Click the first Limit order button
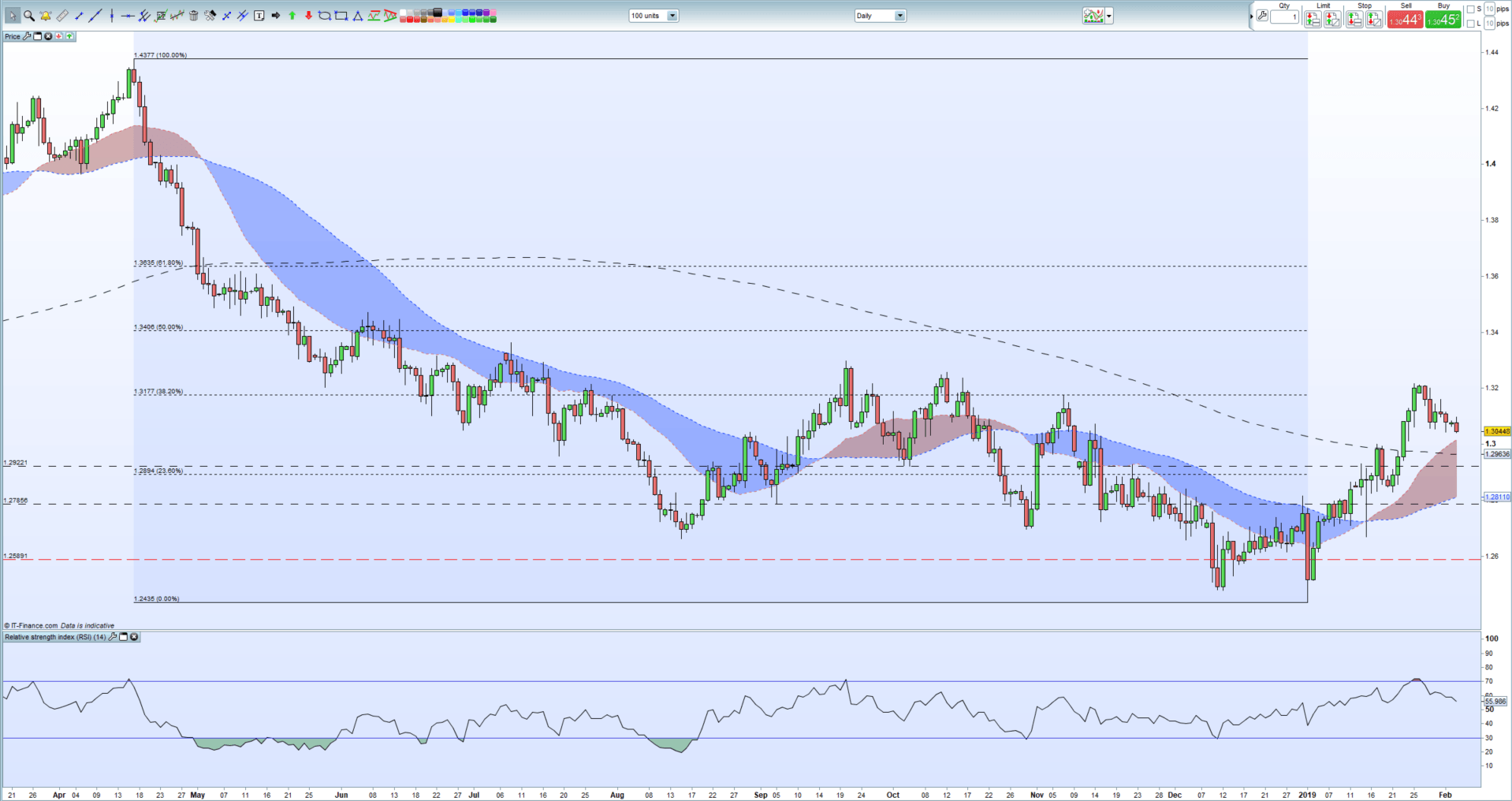 1313,20
